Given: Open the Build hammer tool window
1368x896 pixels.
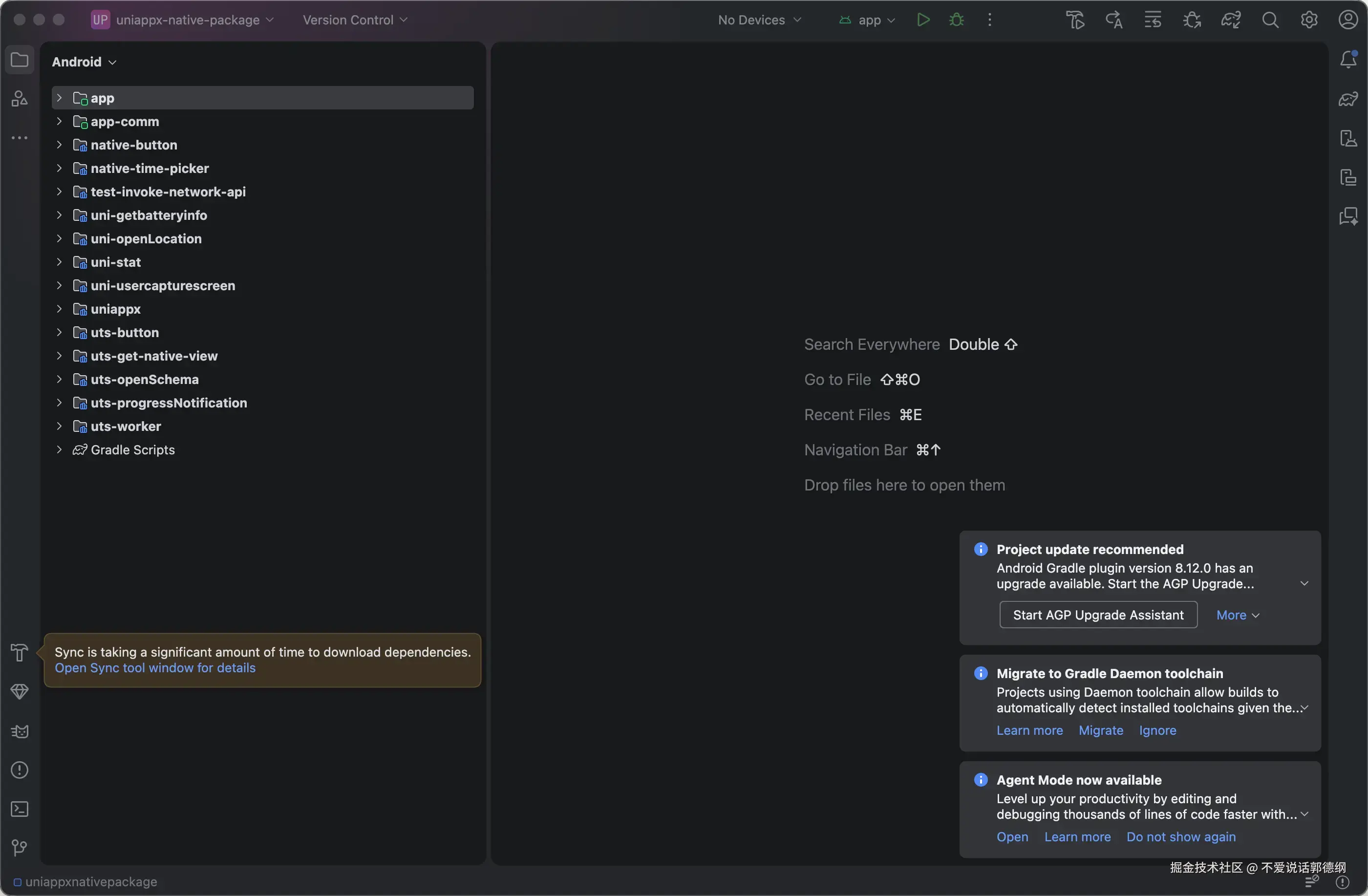Looking at the screenshot, I should (20, 652).
